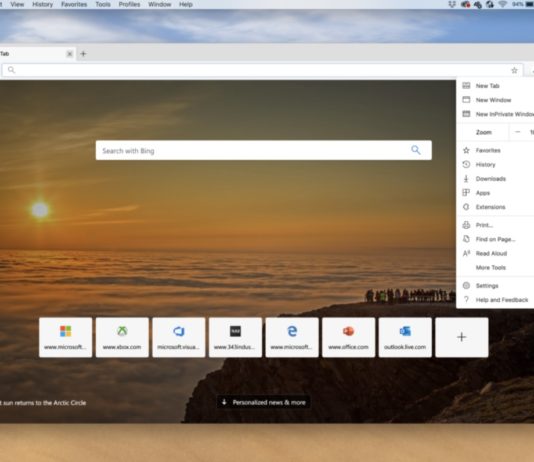Screen dimensions: 534x462
Task: Open the www.microsoft tile with the Edge logo
Action: coord(292,337)
